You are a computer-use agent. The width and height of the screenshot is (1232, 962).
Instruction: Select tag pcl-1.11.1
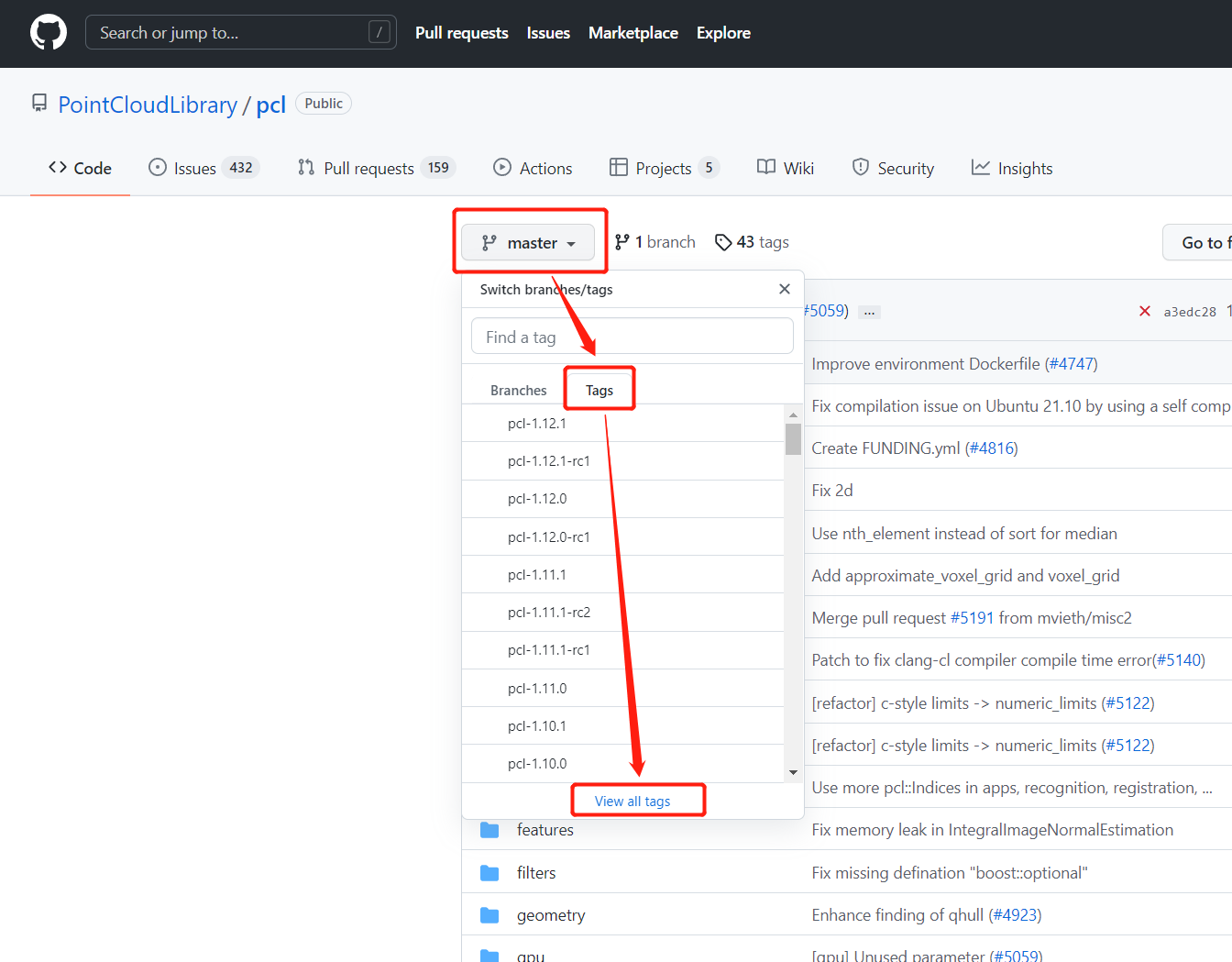coord(623,575)
